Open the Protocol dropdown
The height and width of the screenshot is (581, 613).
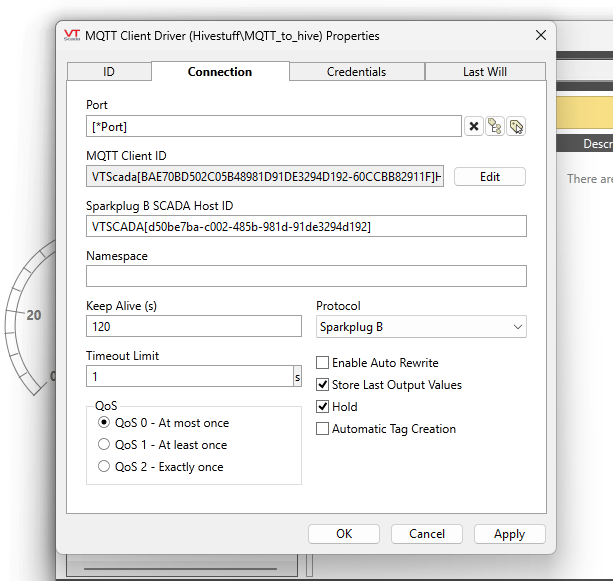coord(421,327)
